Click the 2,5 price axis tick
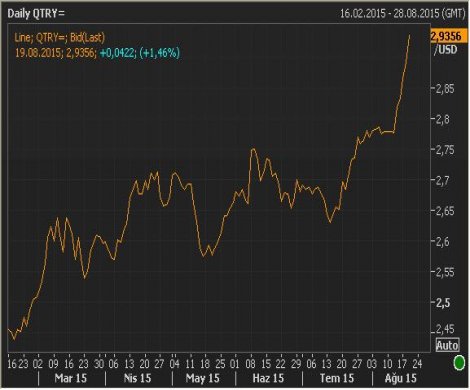The width and height of the screenshot is (470, 390). point(442,303)
